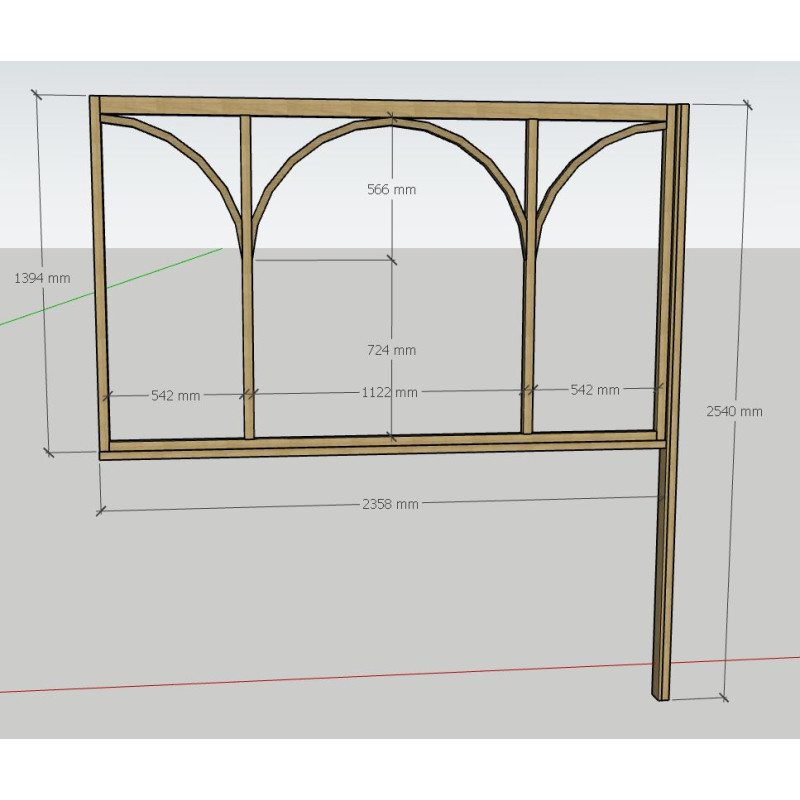The height and width of the screenshot is (800, 800).
Task: Select the 2540 mm post height label
Action: coord(734,410)
